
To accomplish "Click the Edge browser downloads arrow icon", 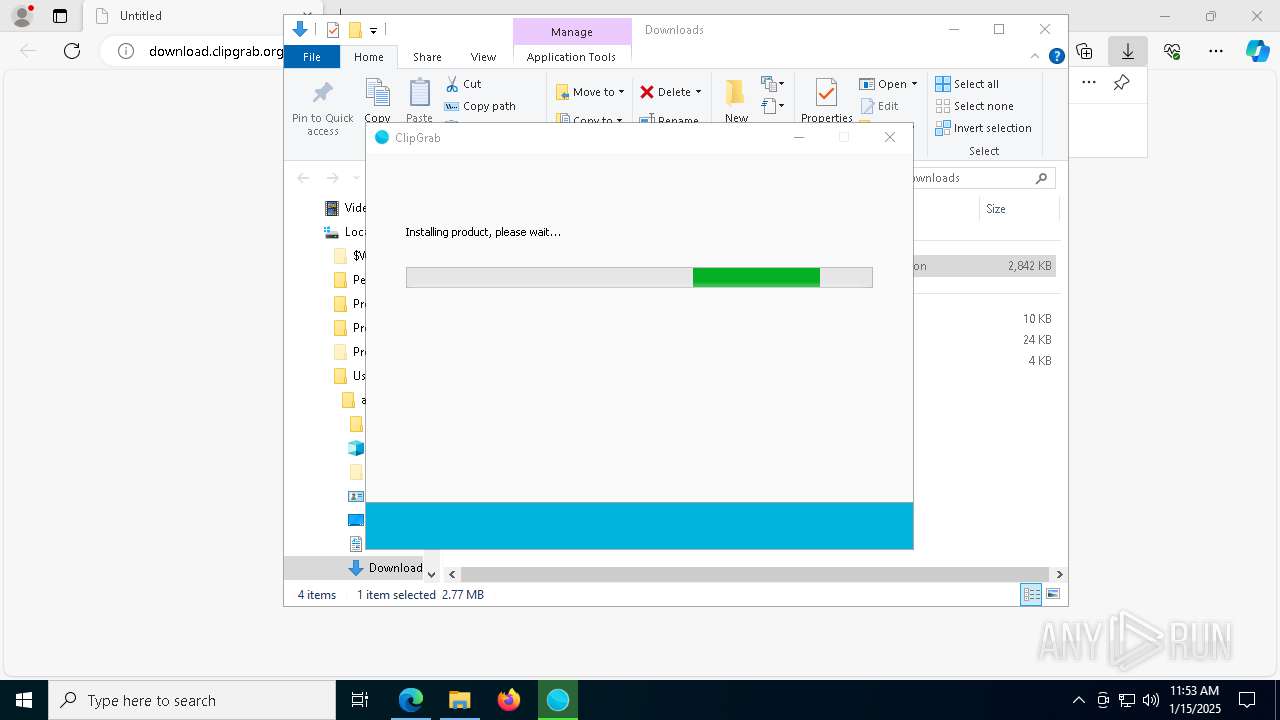I will pos(1128,51).
